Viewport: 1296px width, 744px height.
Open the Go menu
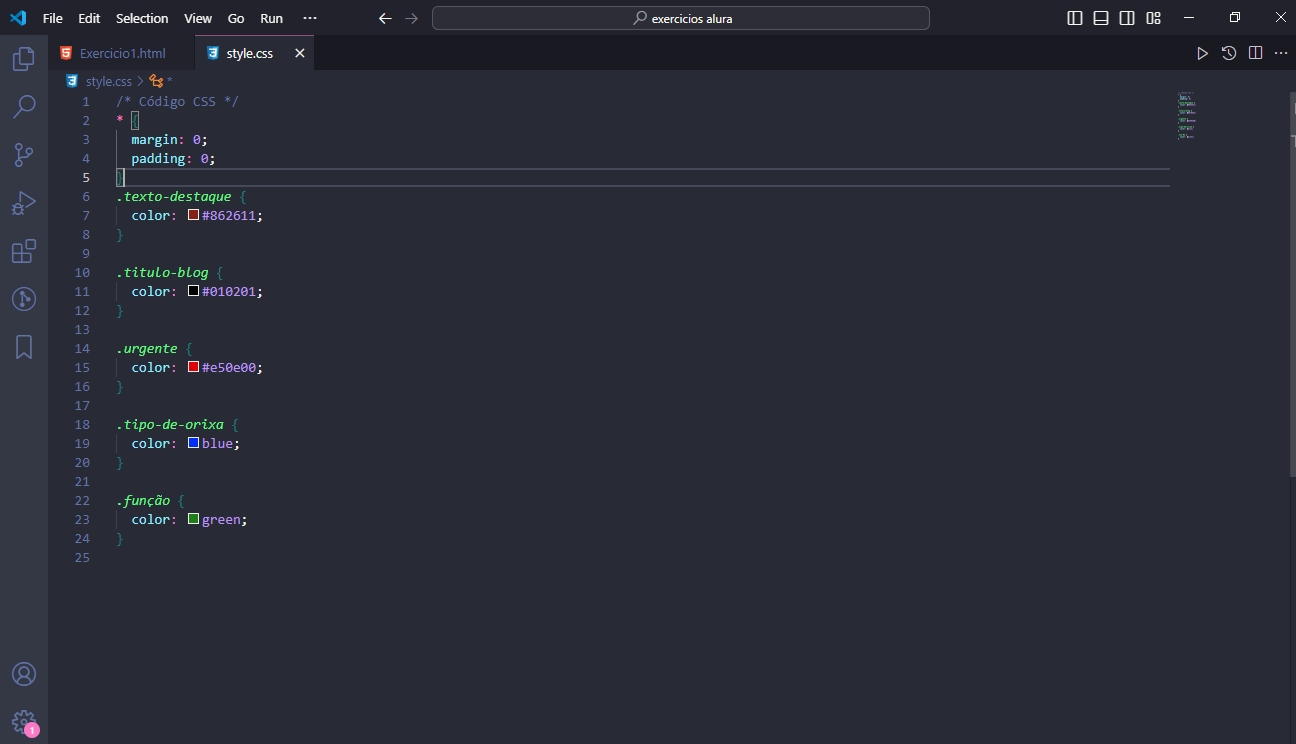click(x=236, y=18)
